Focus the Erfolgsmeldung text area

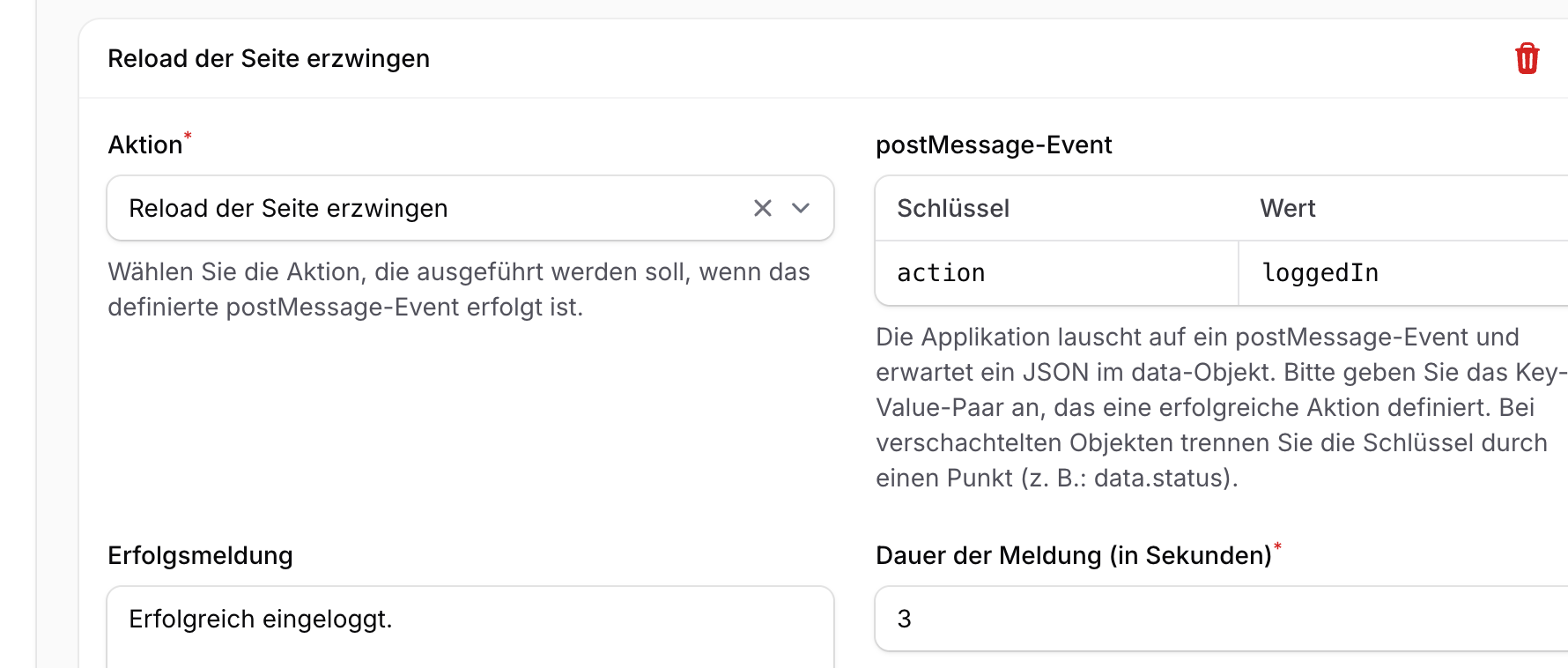(470, 627)
